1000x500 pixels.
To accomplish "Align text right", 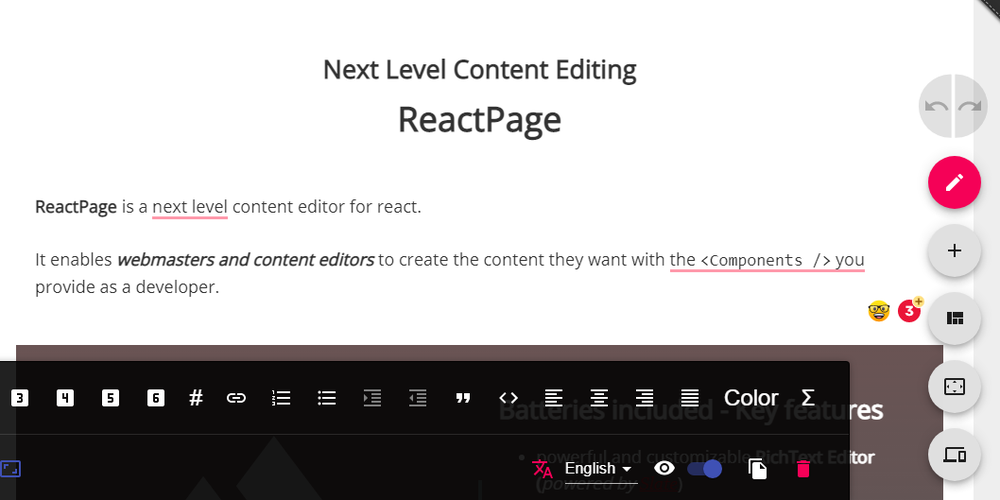I will [x=644, y=399].
